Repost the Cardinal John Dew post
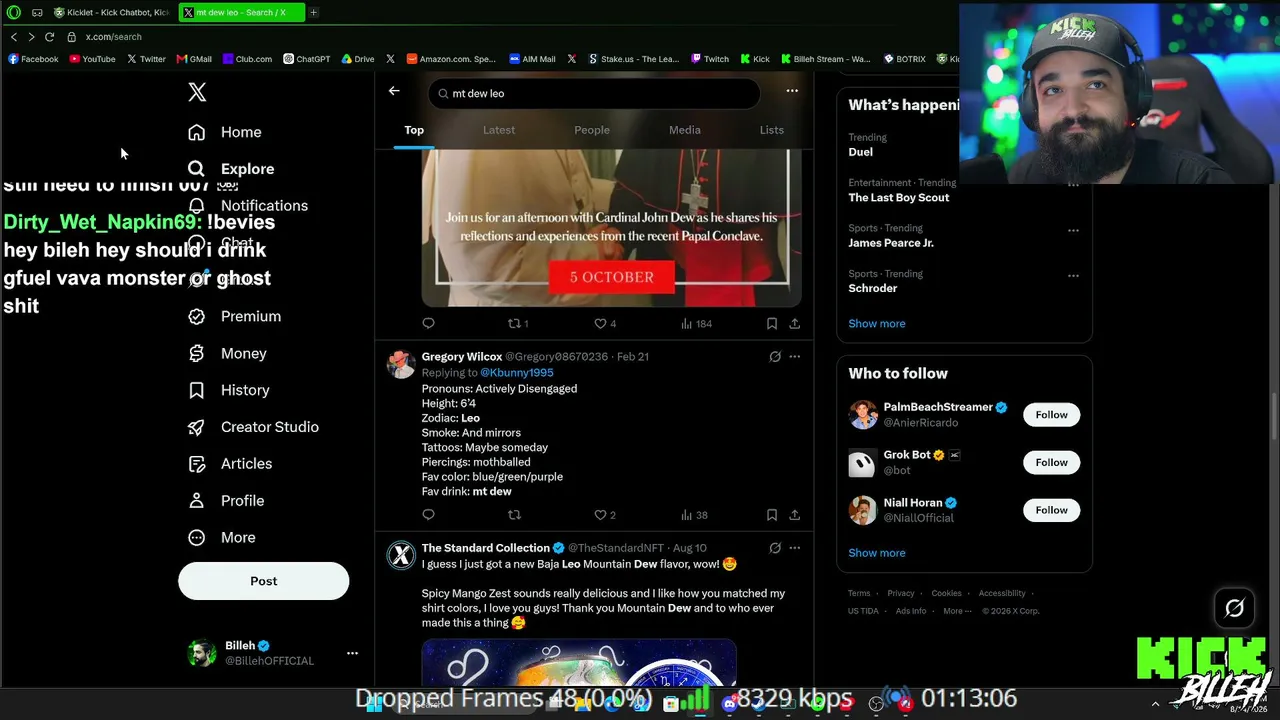This screenshot has height=720, width=1280. coord(518,323)
